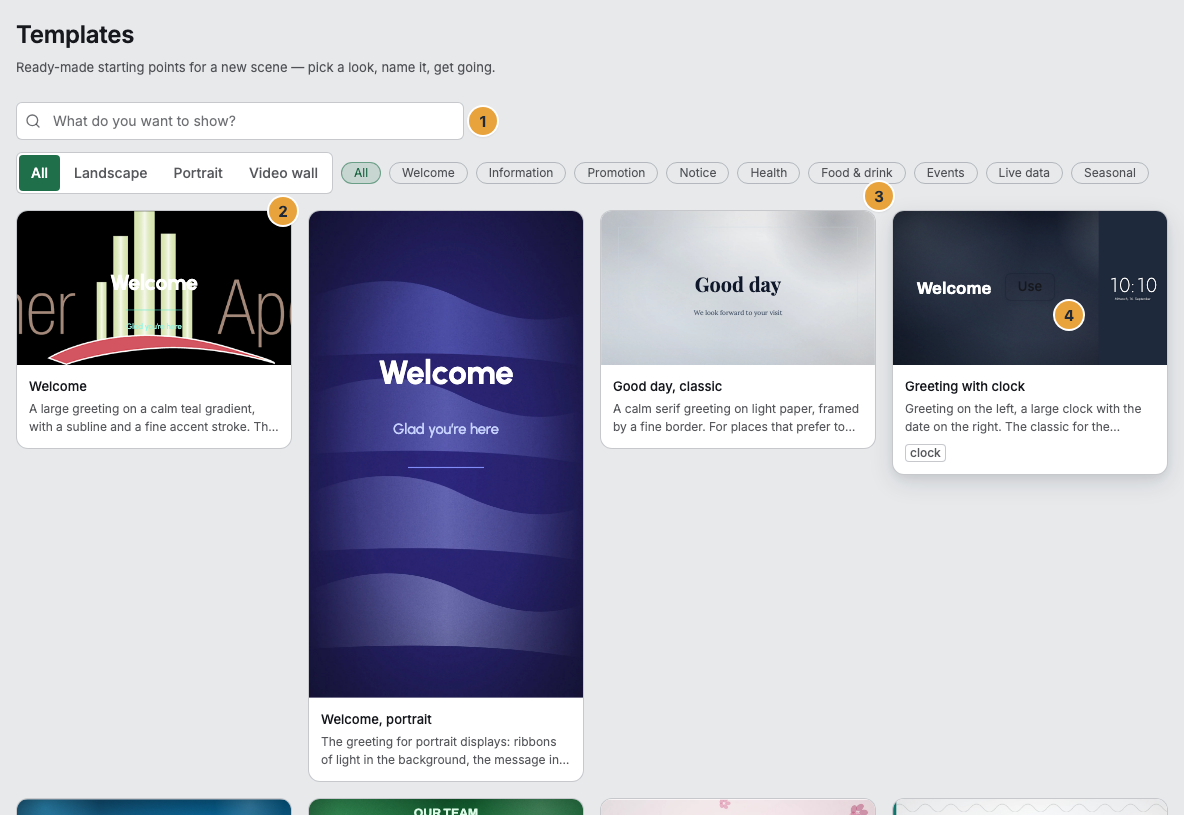Open the Good day, classic template thumbnail
This screenshot has width=1184, height=815.
point(738,288)
